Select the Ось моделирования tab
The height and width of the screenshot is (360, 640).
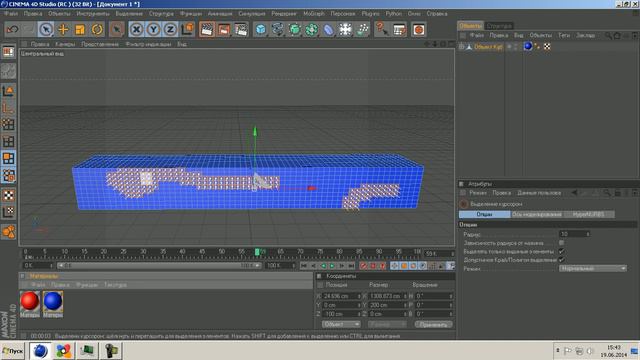click(x=537, y=214)
